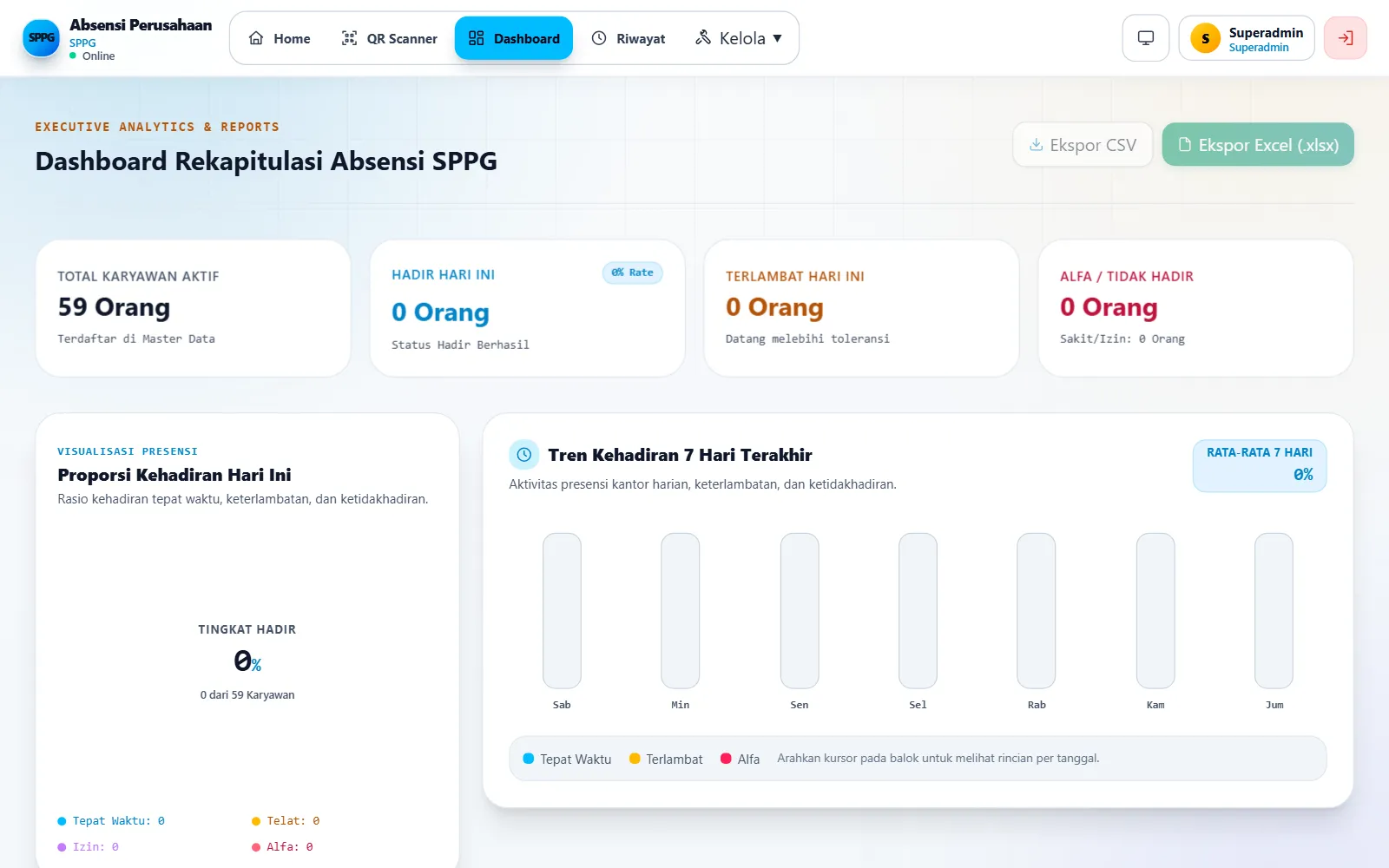Click the red Alfa legend dot in trend chart
The width and height of the screenshot is (1389, 868).
(x=726, y=759)
